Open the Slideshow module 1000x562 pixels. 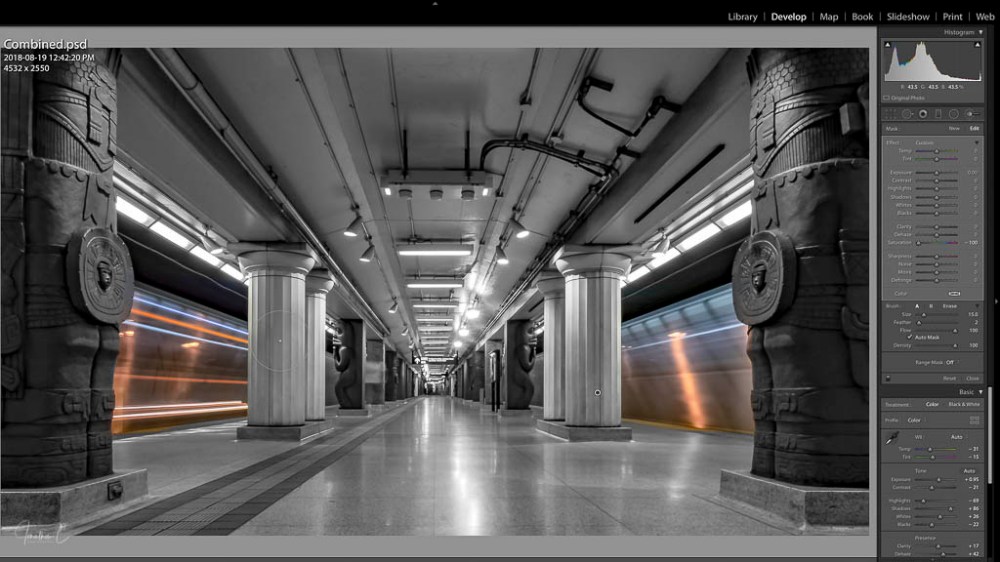(x=907, y=17)
